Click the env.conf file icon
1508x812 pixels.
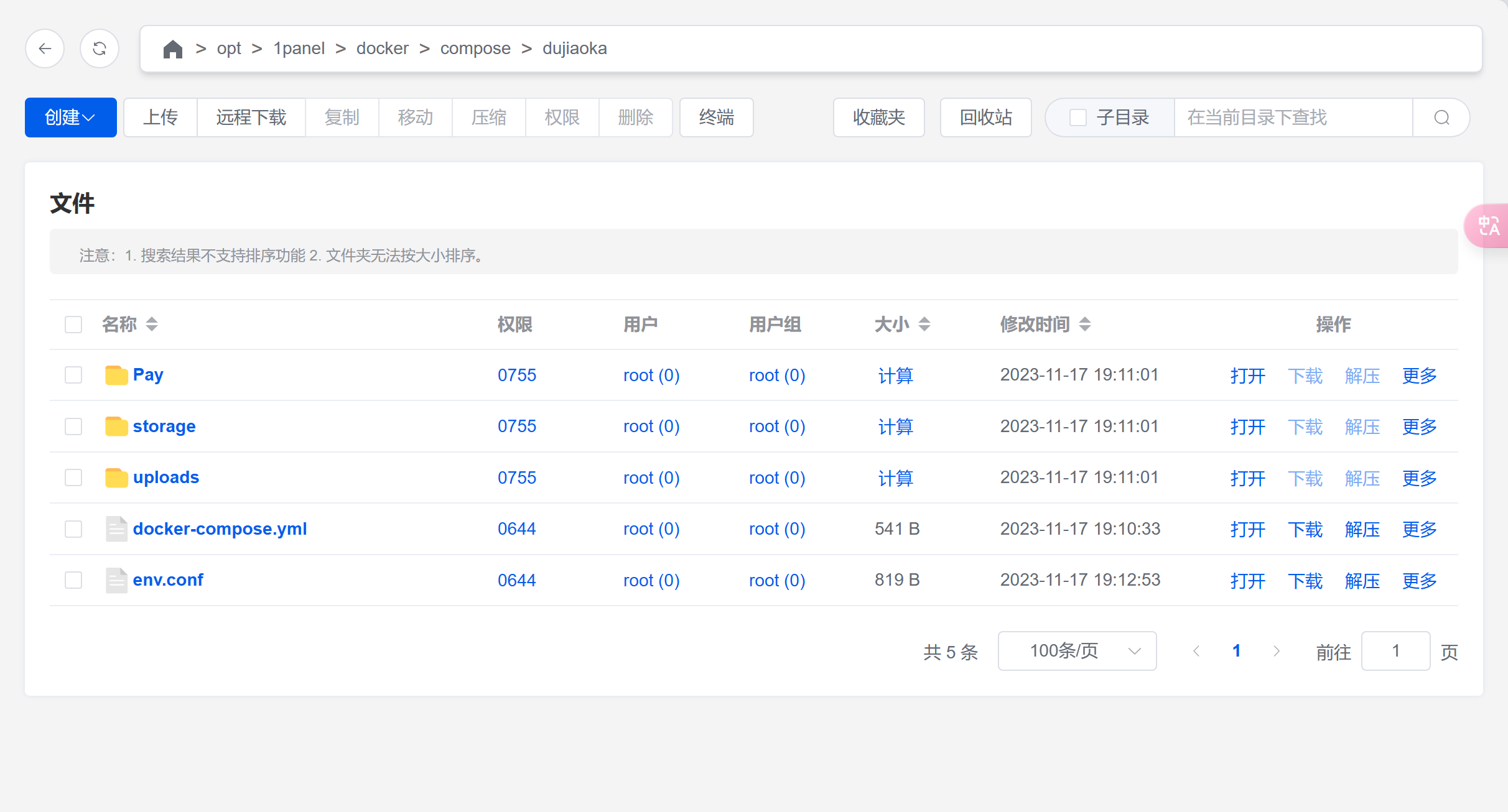tap(116, 580)
